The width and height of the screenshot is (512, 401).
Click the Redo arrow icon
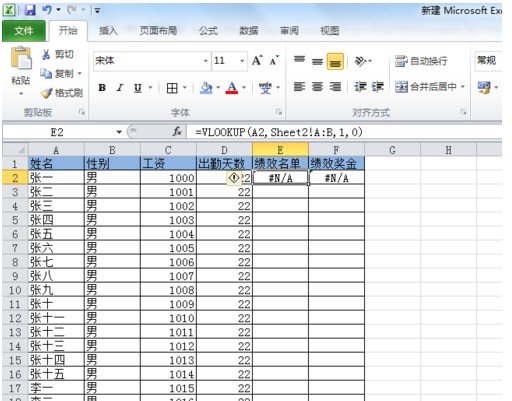(72, 10)
